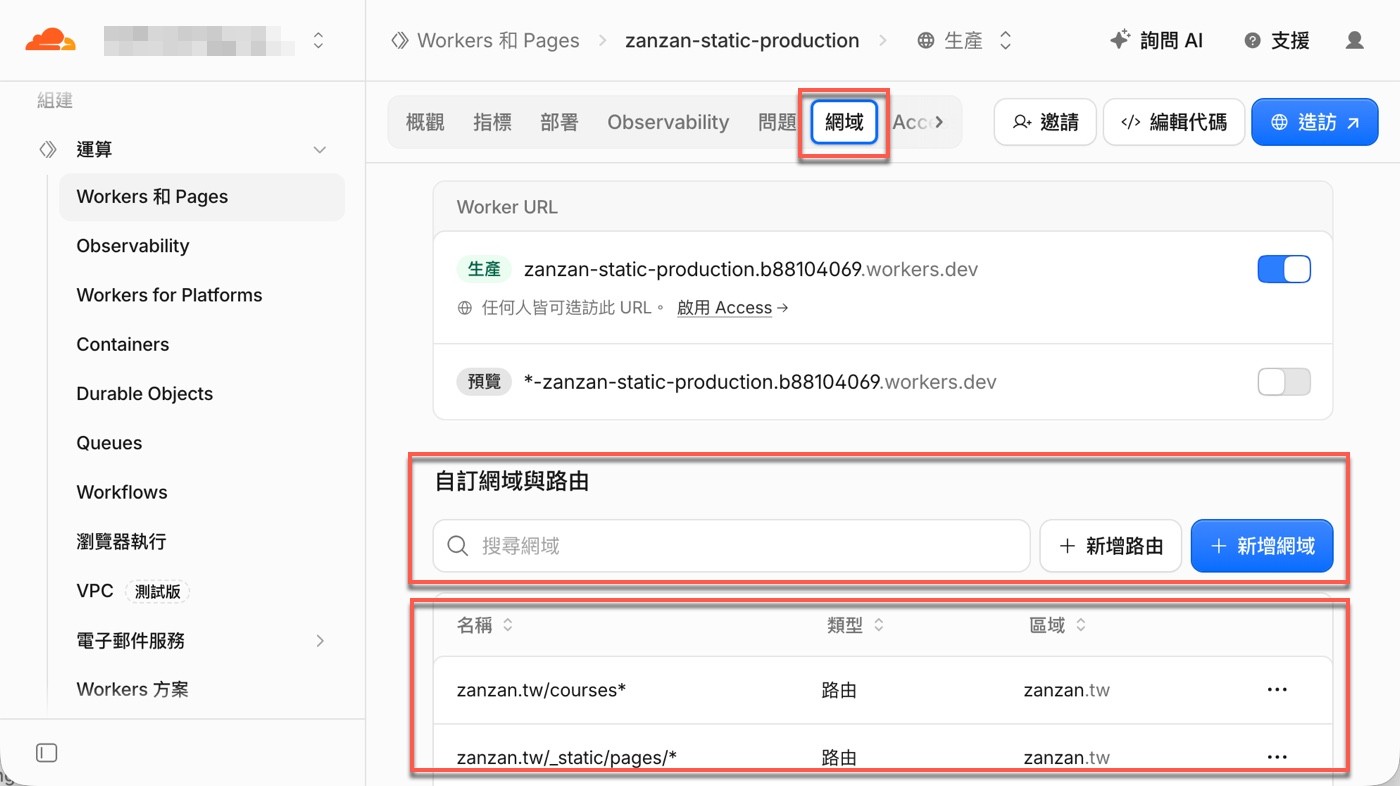Sort table by 區域 column
The width and height of the screenshot is (1400, 786).
click(x=1057, y=625)
